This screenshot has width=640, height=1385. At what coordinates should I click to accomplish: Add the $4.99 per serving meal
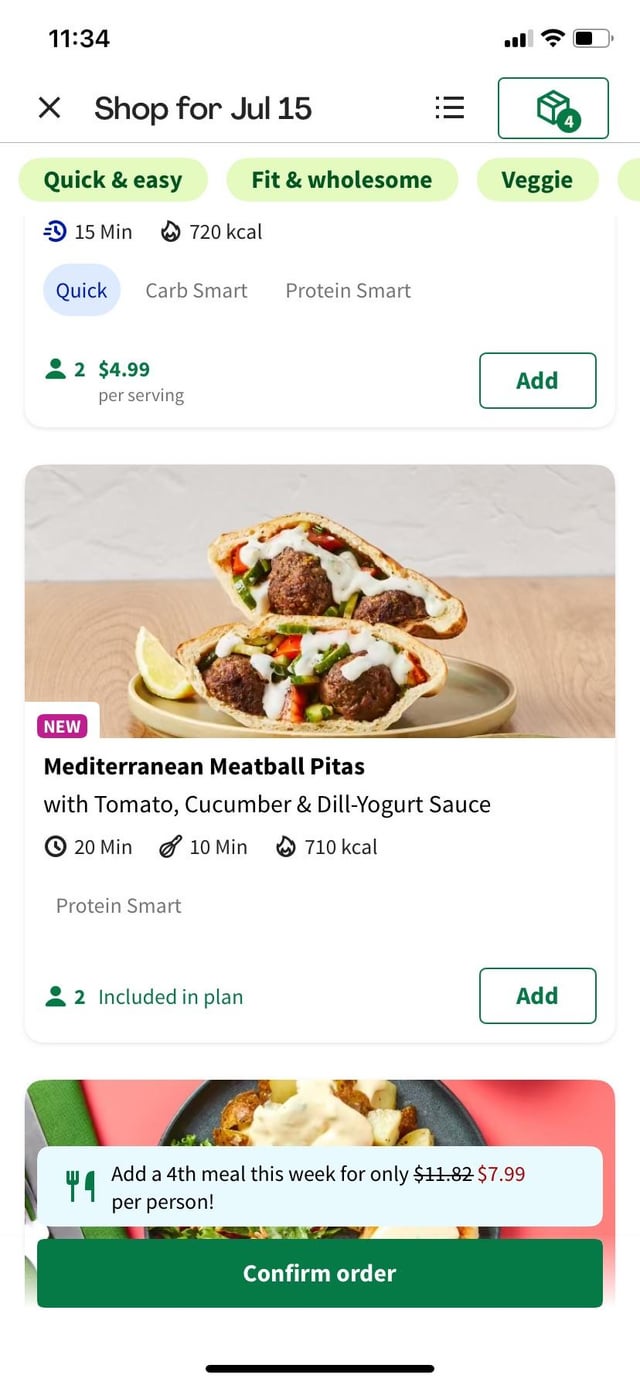click(x=537, y=381)
